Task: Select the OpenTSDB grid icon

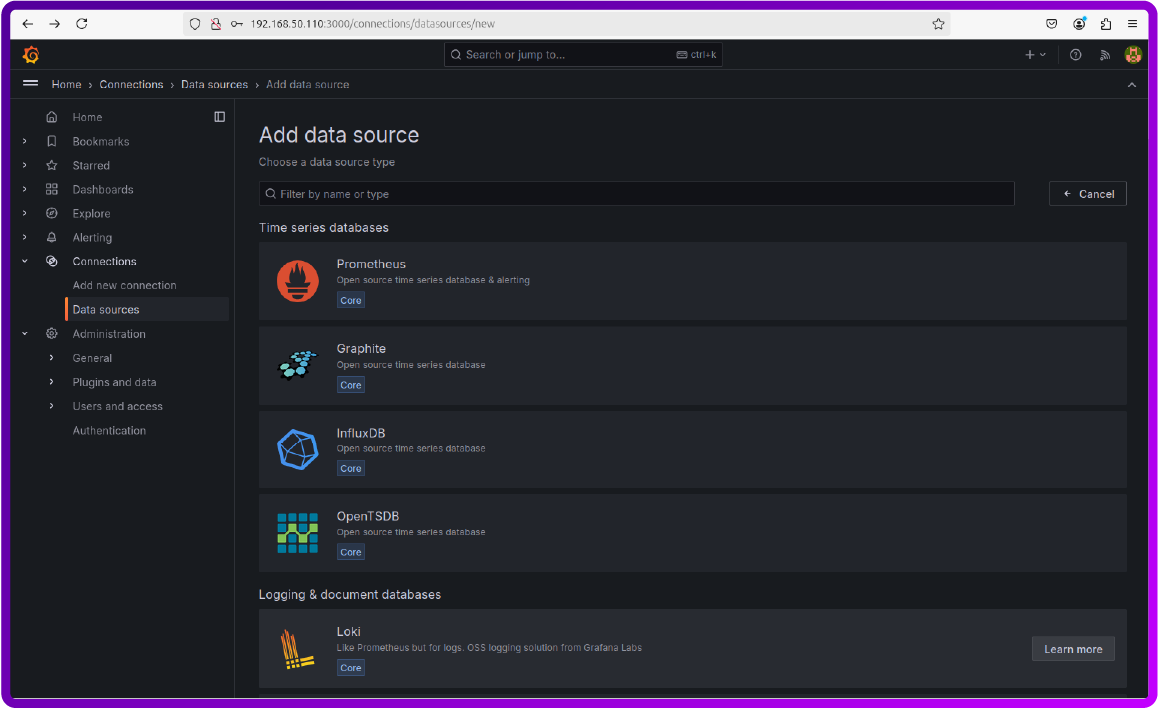Action: click(x=297, y=532)
